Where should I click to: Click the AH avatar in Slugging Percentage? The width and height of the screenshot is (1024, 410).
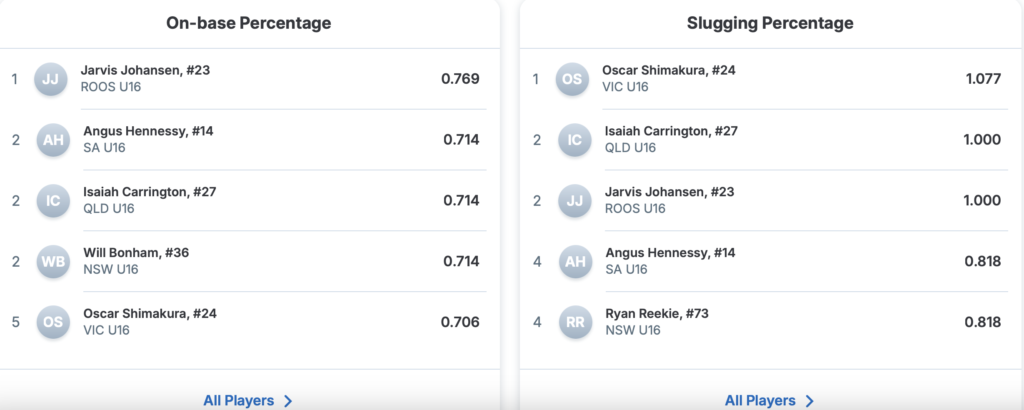pyautogui.click(x=575, y=262)
